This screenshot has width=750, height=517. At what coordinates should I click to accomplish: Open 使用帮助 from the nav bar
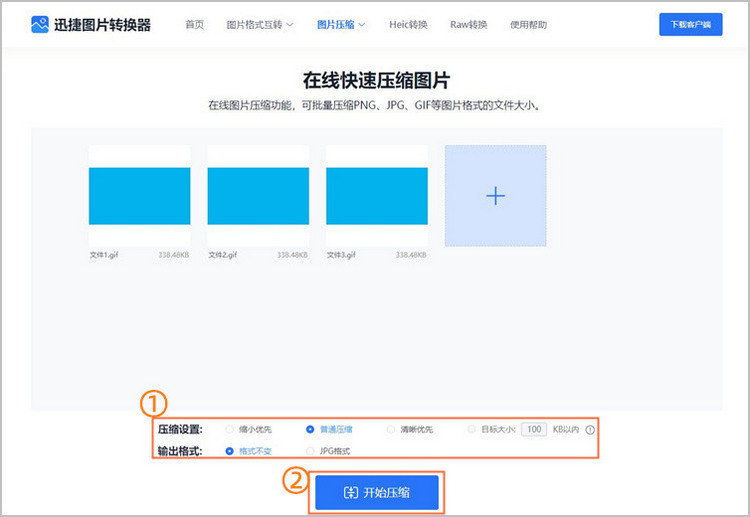coord(528,25)
